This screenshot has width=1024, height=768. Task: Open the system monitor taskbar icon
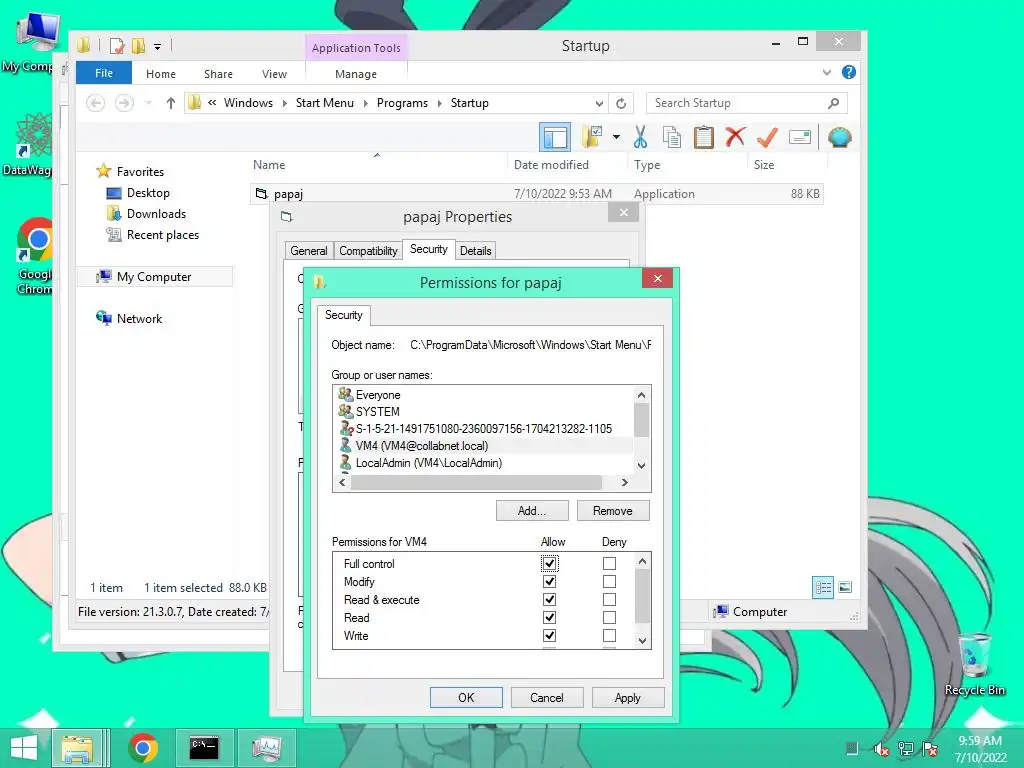(266, 748)
